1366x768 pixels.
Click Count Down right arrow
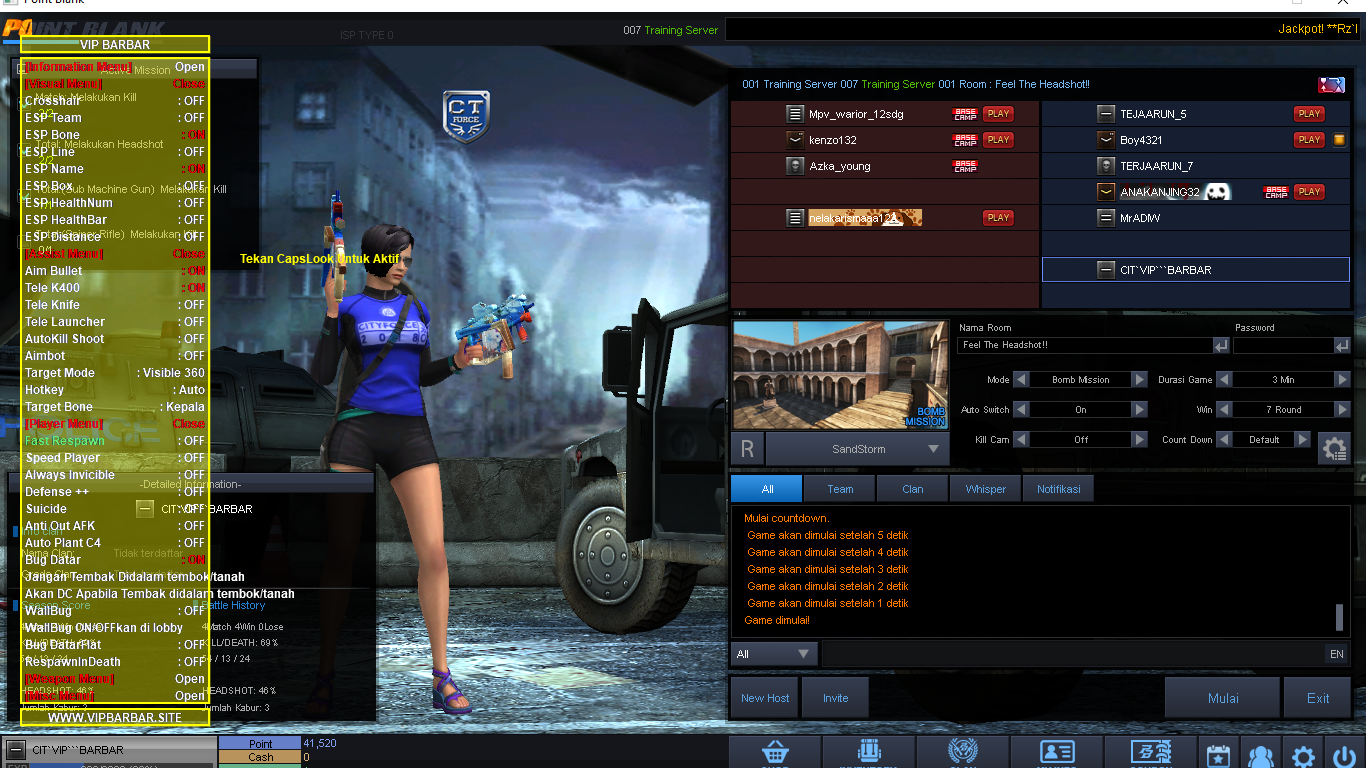1302,440
